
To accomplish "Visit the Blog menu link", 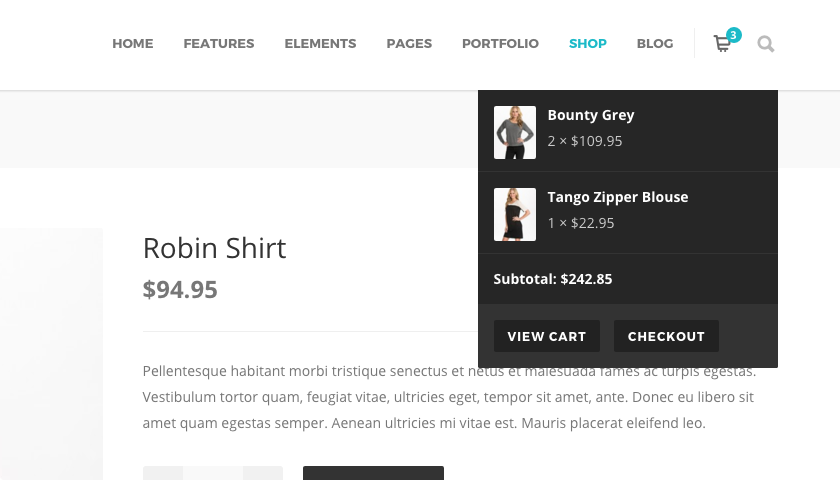I will point(655,44).
